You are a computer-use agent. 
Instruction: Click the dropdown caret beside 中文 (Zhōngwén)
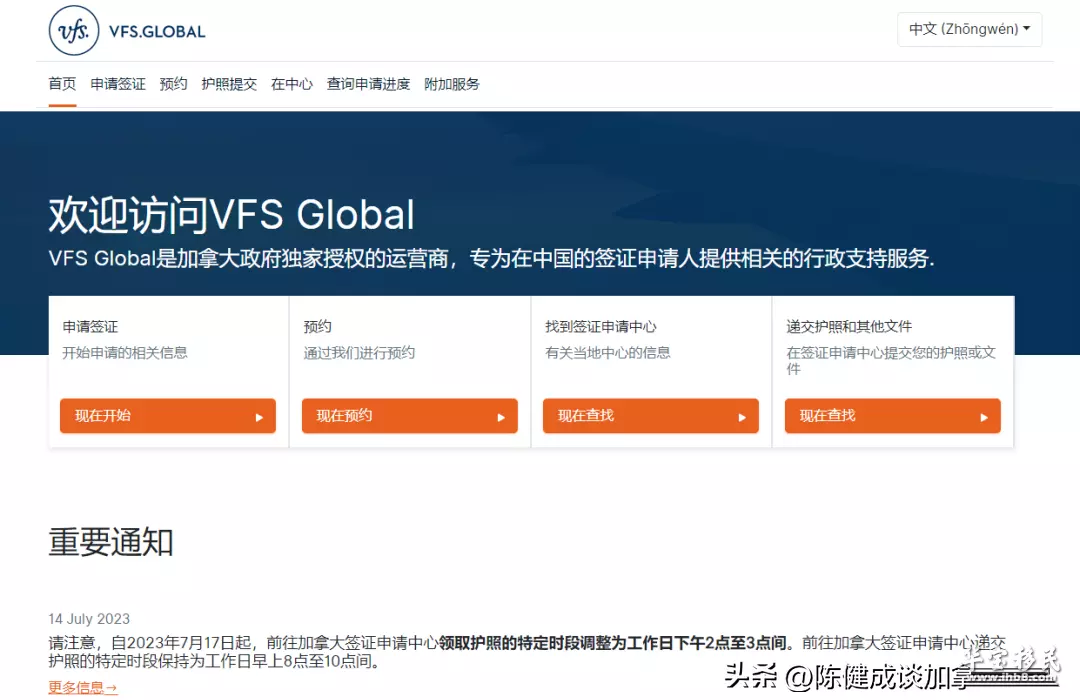click(1027, 29)
